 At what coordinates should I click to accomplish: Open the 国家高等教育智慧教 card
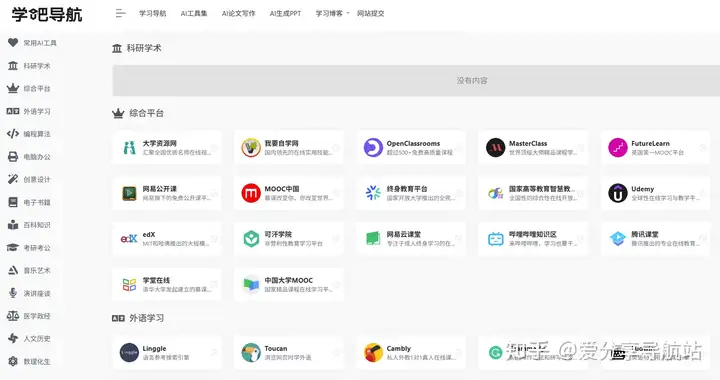(x=533, y=193)
